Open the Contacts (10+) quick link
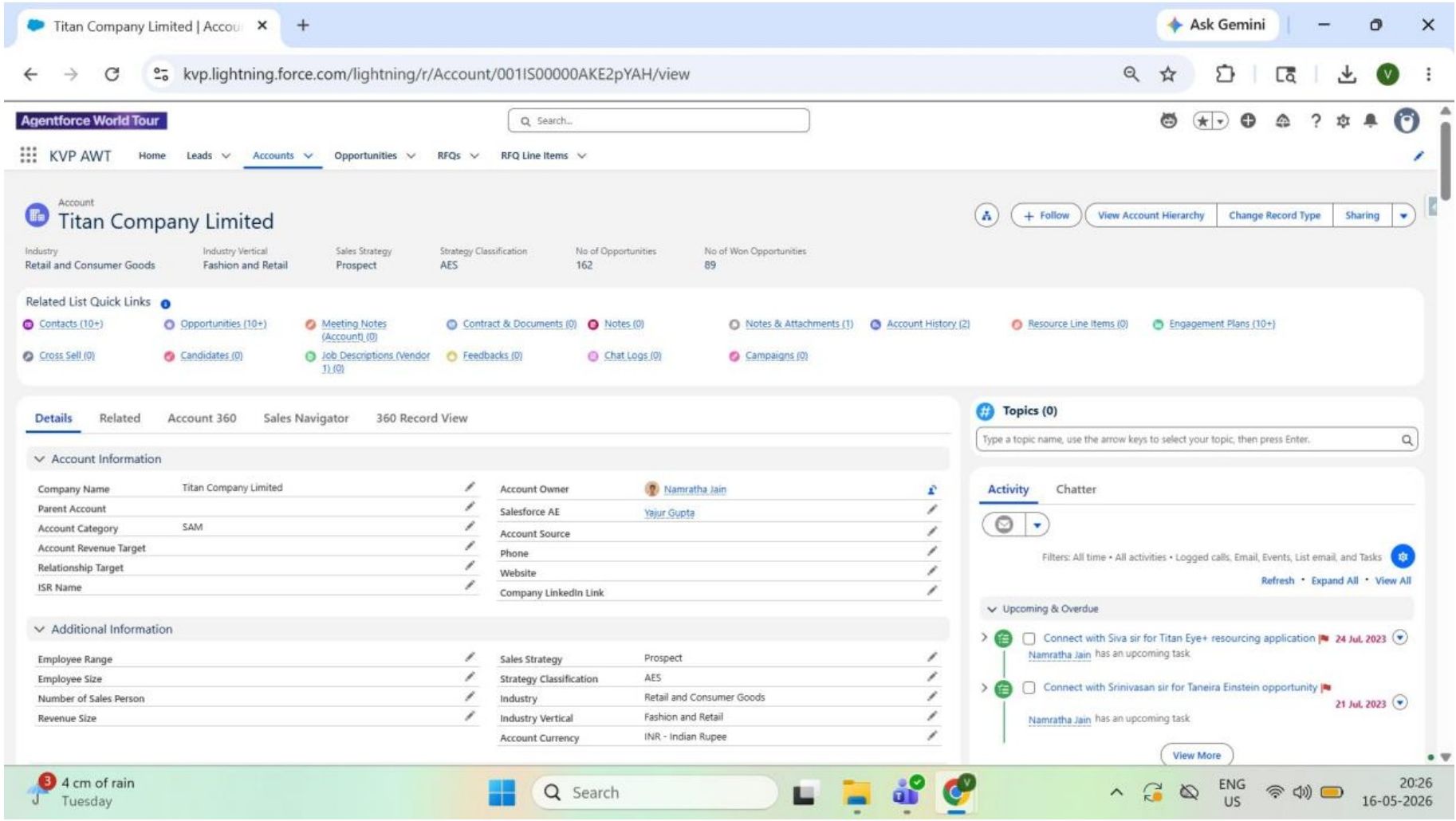 71,324
